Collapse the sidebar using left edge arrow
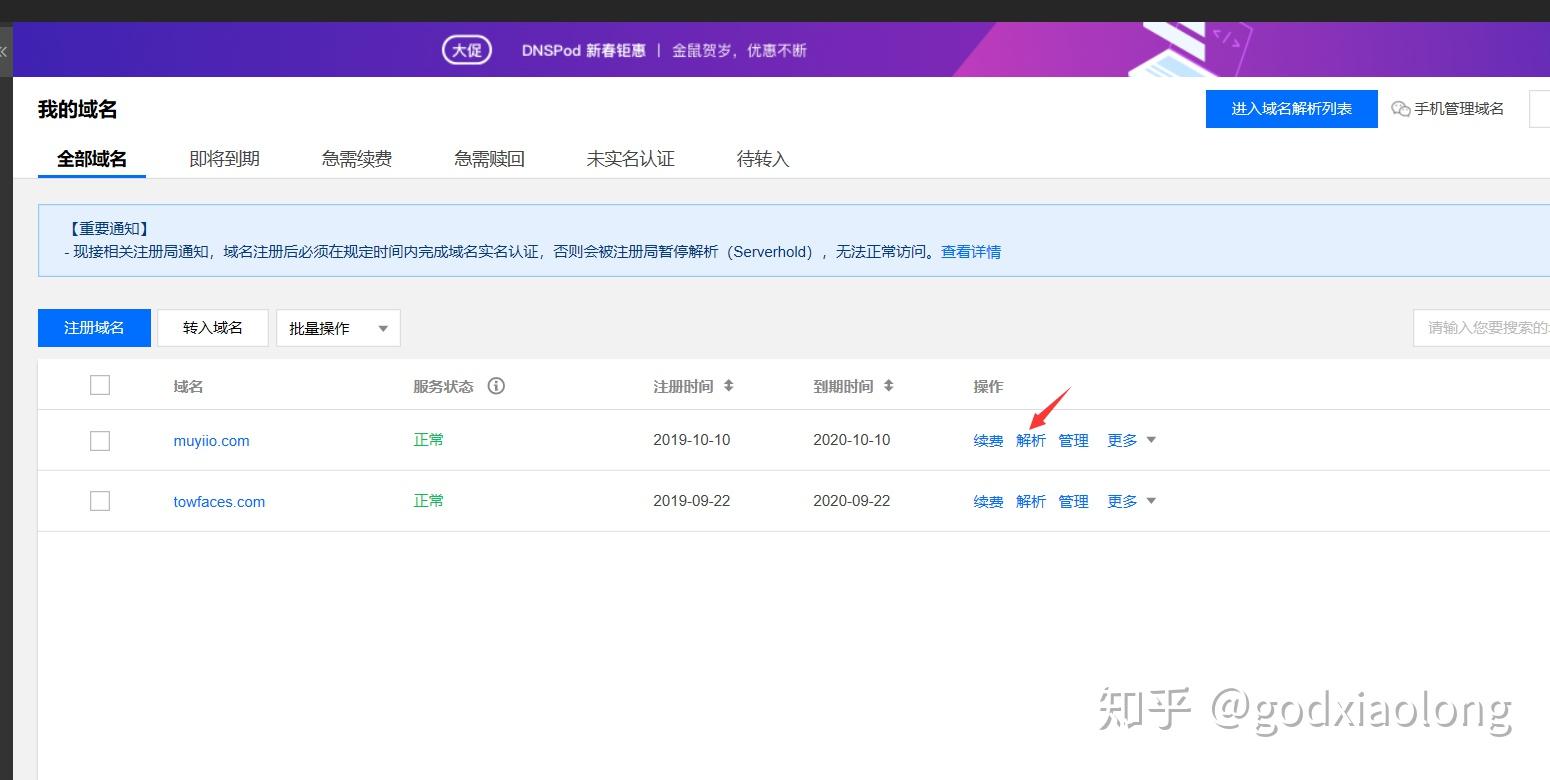This screenshot has height=780, width=1550. coord(4,51)
